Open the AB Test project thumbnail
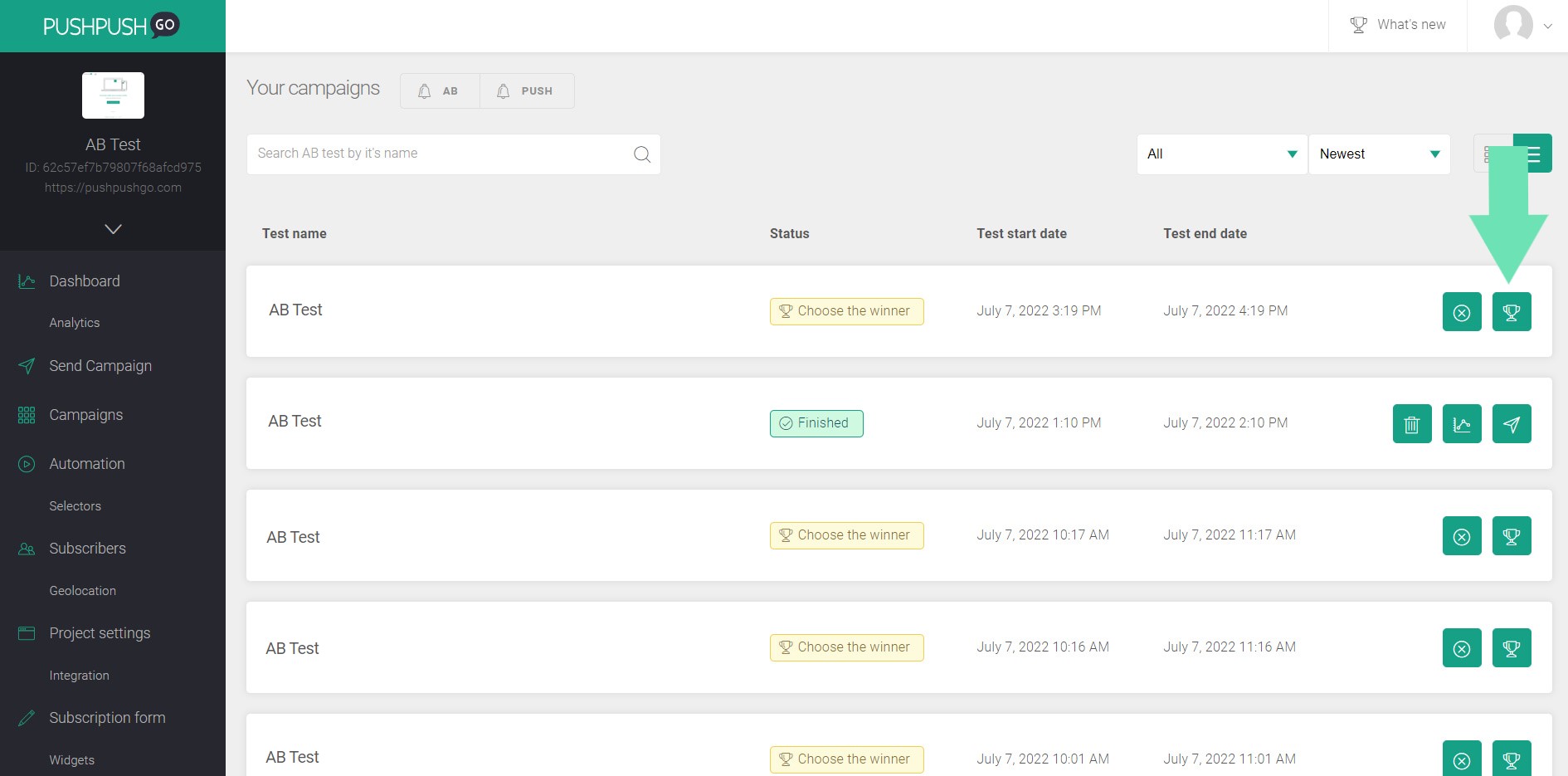Viewport: 1568px width, 776px height. [113, 95]
